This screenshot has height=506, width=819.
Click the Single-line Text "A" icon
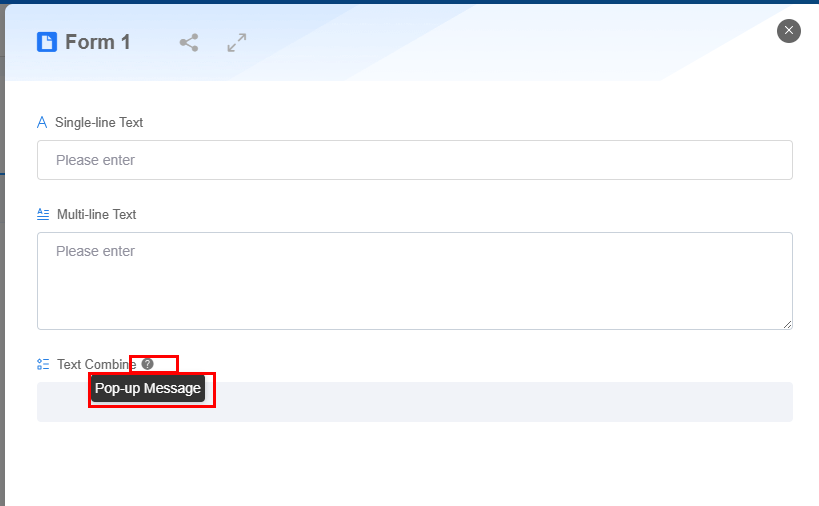[x=42, y=123]
